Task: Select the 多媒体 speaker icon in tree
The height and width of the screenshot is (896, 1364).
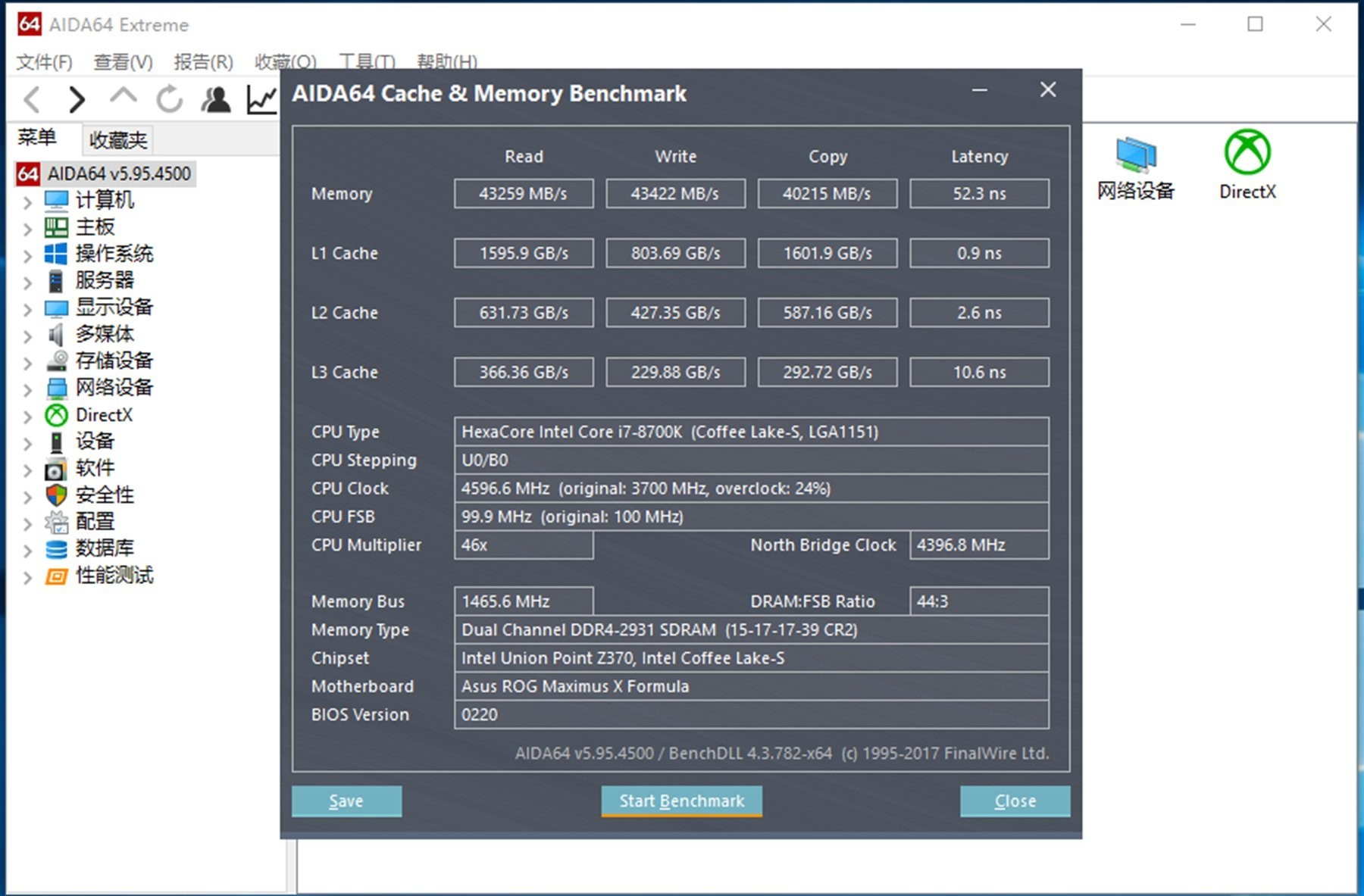Action: click(x=56, y=334)
